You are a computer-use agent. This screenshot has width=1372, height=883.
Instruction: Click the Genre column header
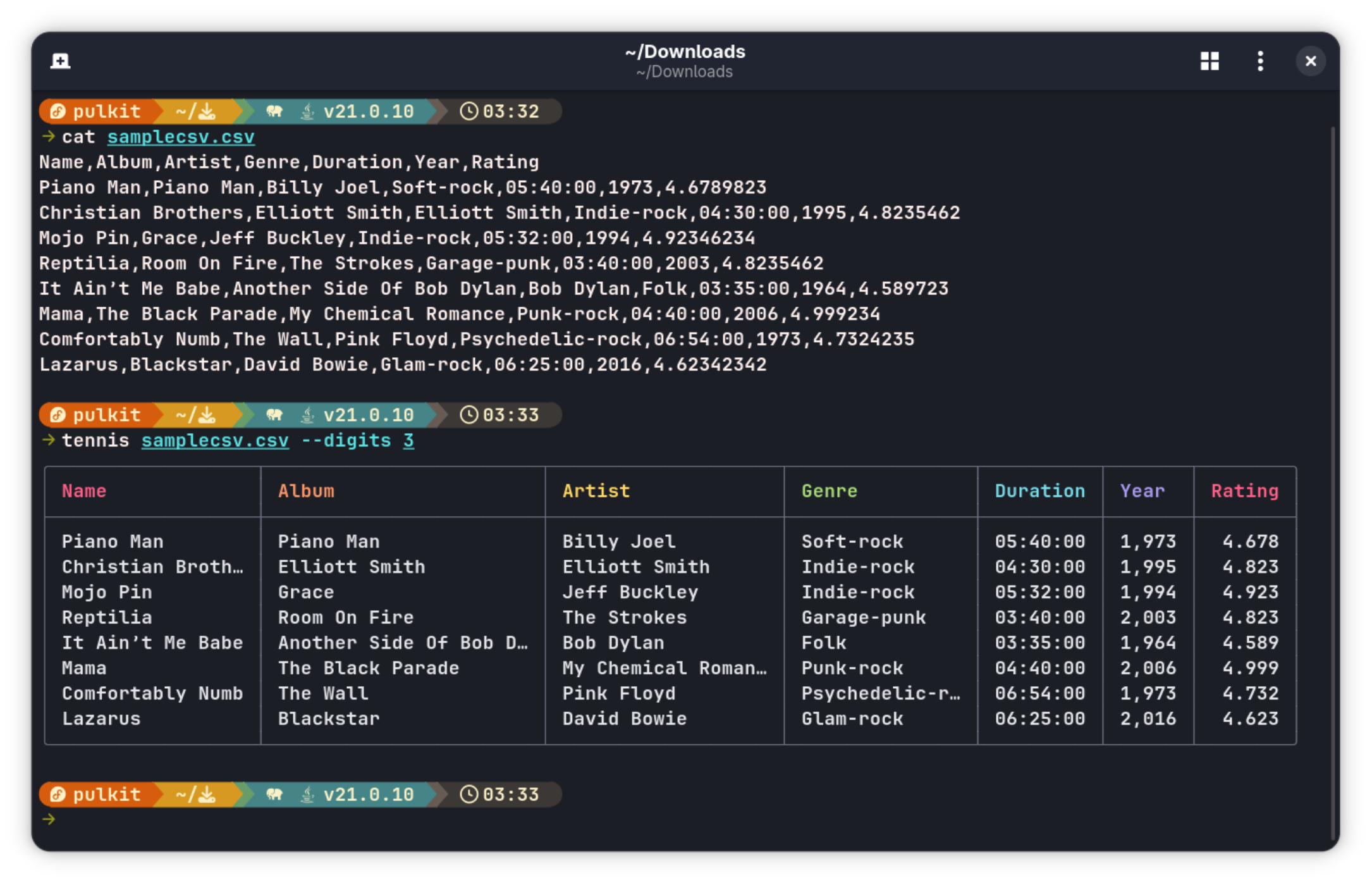click(829, 491)
